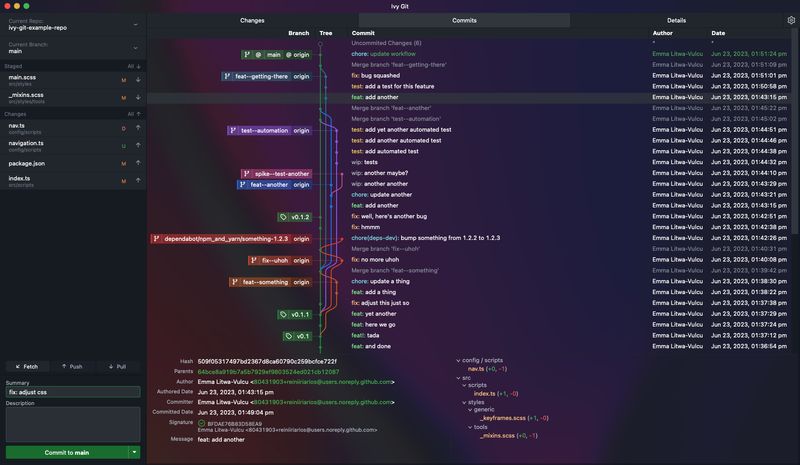
Task: Select commit 'chore(deps-dev): bump something' row
Action: coord(469,238)
